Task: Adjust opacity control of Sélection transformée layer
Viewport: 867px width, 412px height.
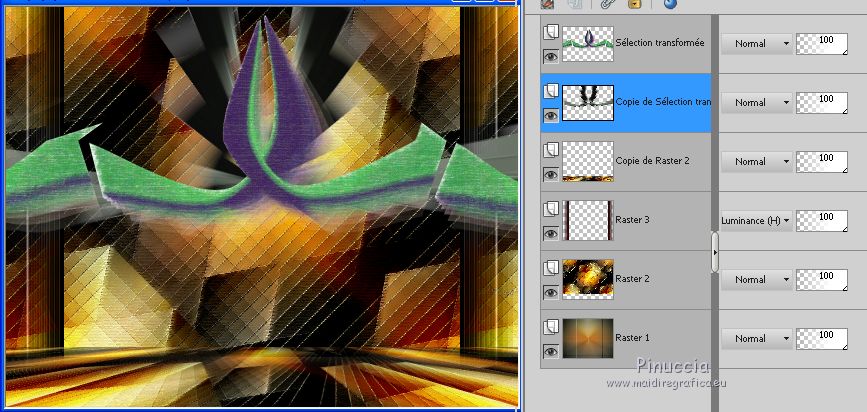Action: click(822, 44)
